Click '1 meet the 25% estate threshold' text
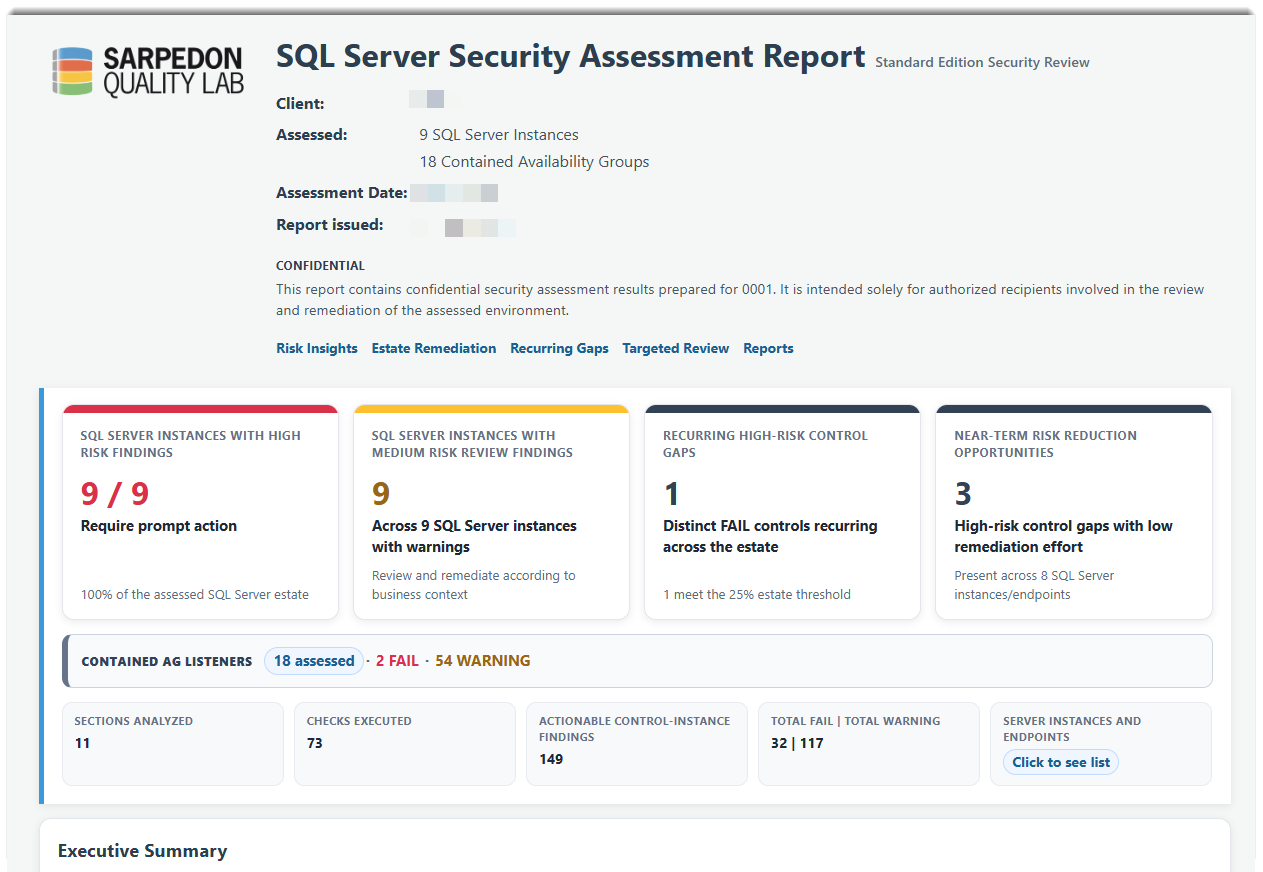Viewport: 1263px width, 872px height. point(757,594)
